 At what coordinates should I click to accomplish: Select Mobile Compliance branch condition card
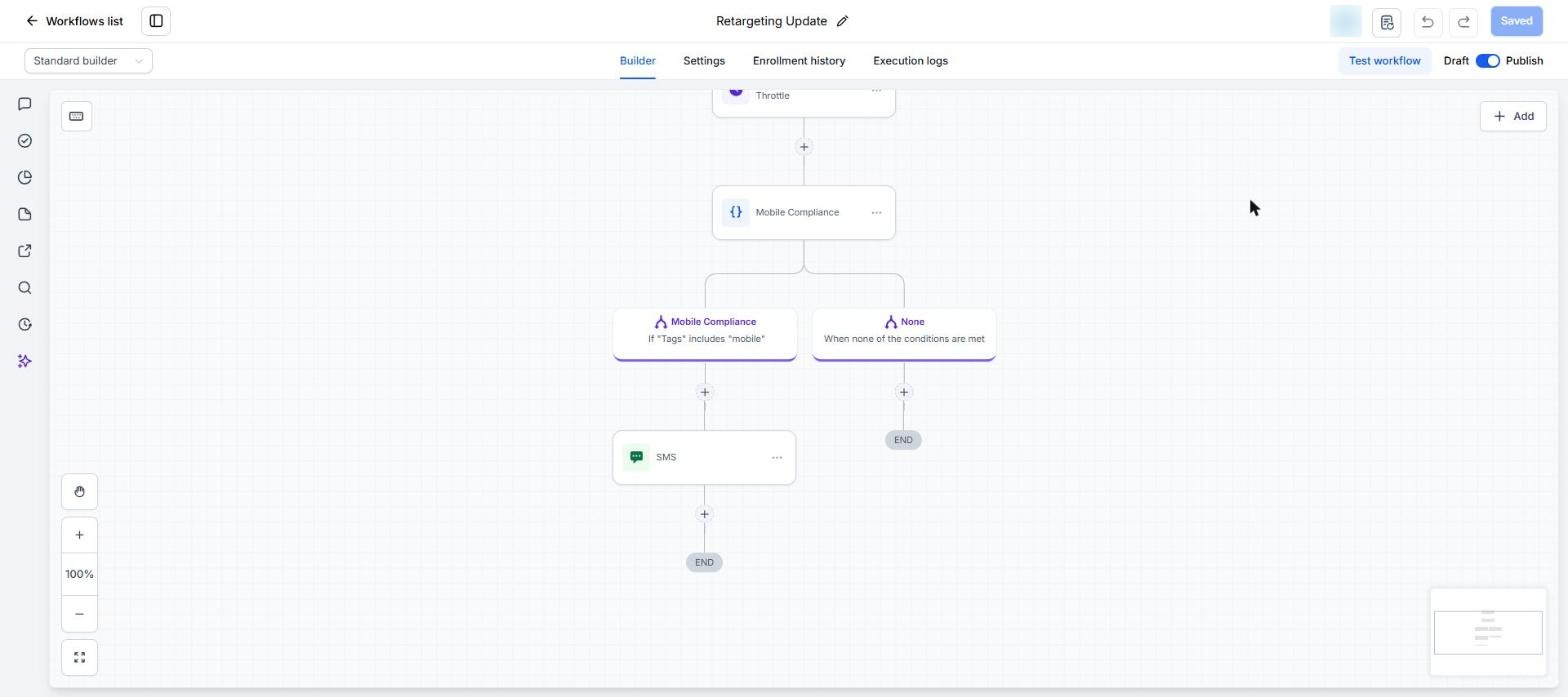click(x=705, y=334)
